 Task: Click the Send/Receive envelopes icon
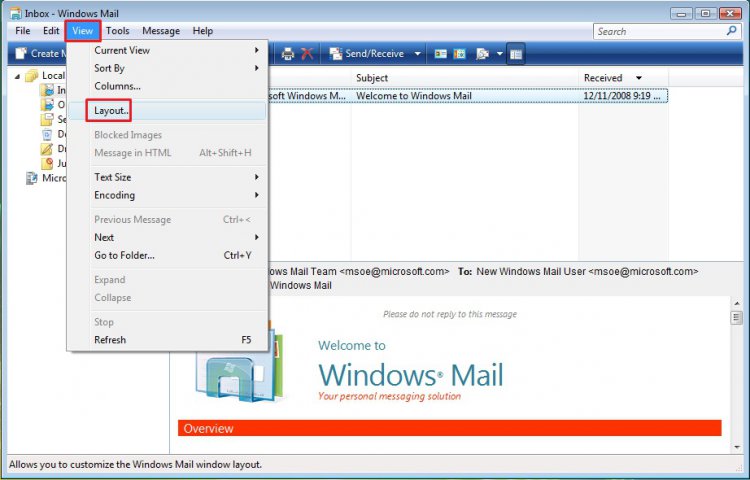pos(336,54)
